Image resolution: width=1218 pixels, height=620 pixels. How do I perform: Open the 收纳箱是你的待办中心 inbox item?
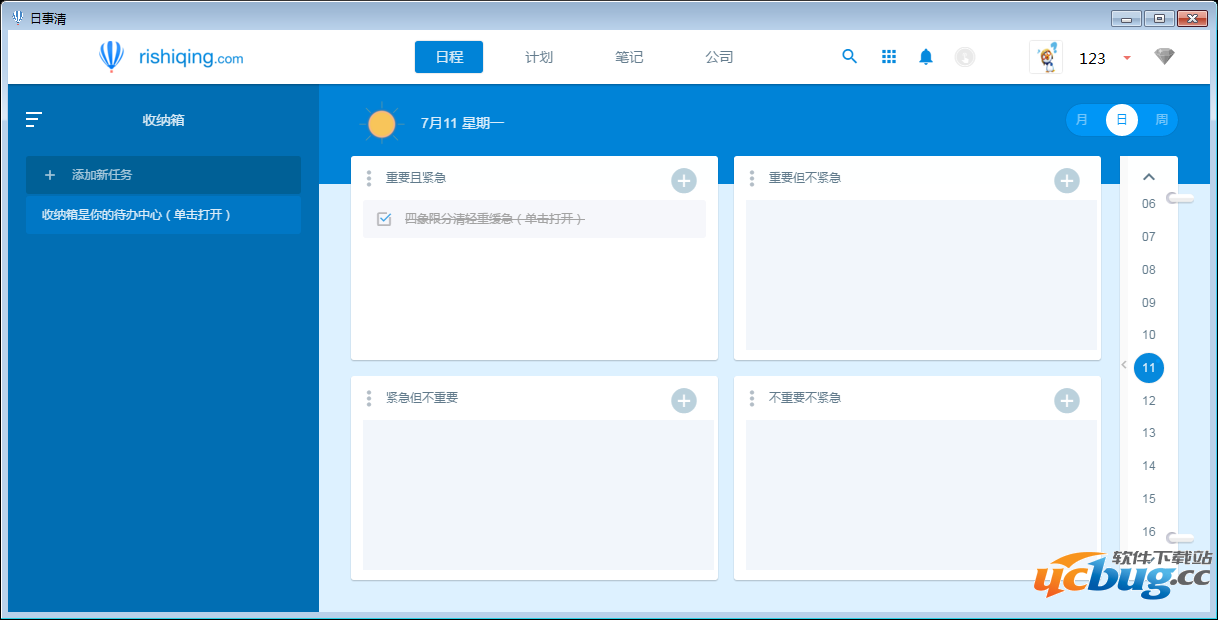pyautogui.click(x=163, y=215)
